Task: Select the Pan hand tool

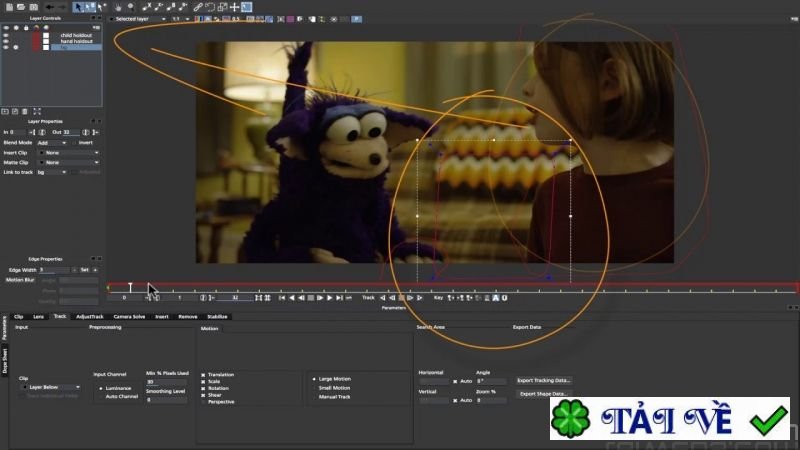Action: pyautogui.click(x=118, y=7)
